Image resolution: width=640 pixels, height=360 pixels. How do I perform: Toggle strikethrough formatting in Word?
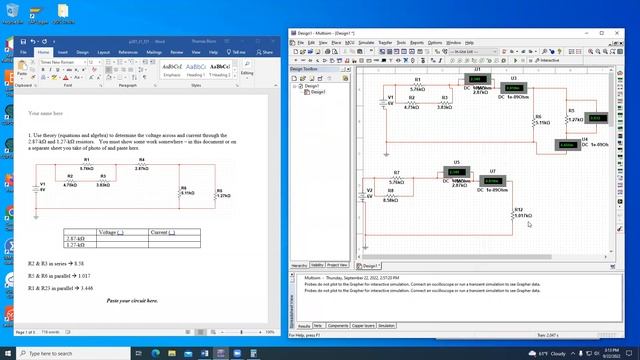[x=69, y=70]
